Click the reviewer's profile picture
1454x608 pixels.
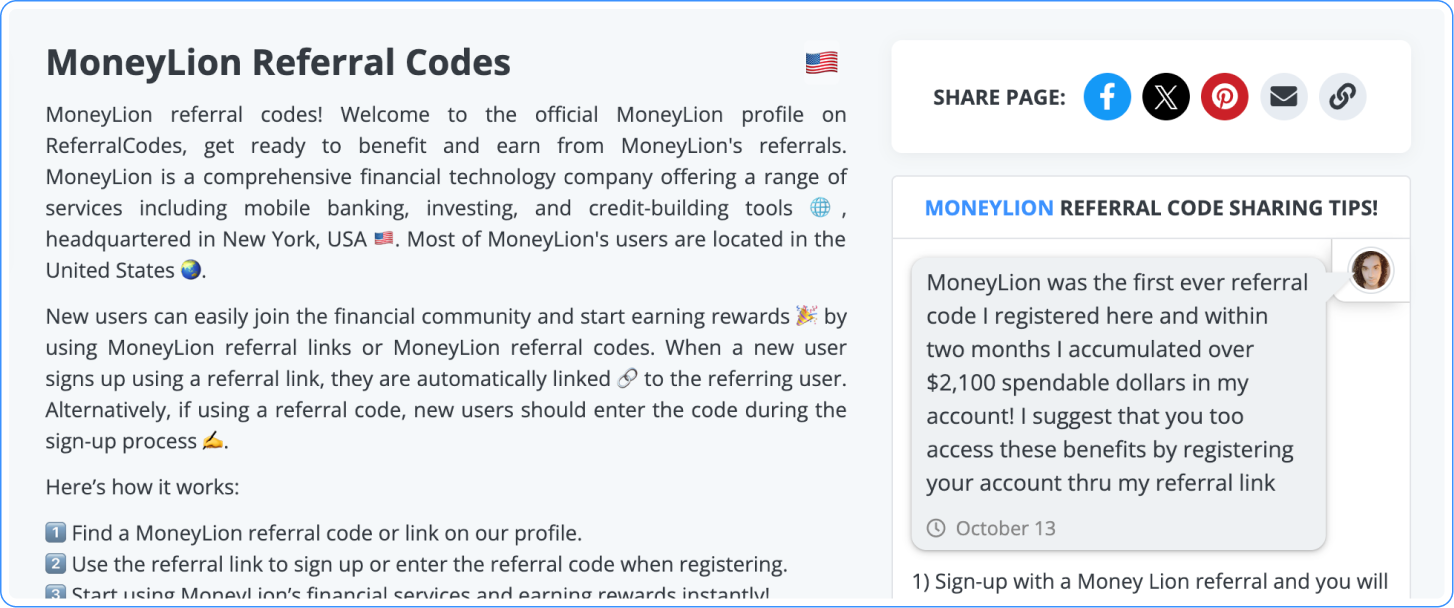(x=1371, y=270)
